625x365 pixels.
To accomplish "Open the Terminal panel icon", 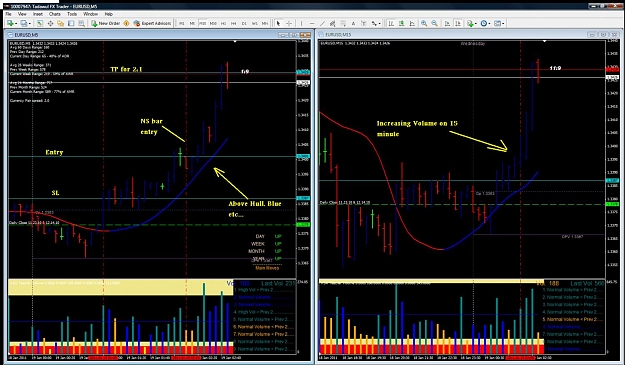I will 71,24.
